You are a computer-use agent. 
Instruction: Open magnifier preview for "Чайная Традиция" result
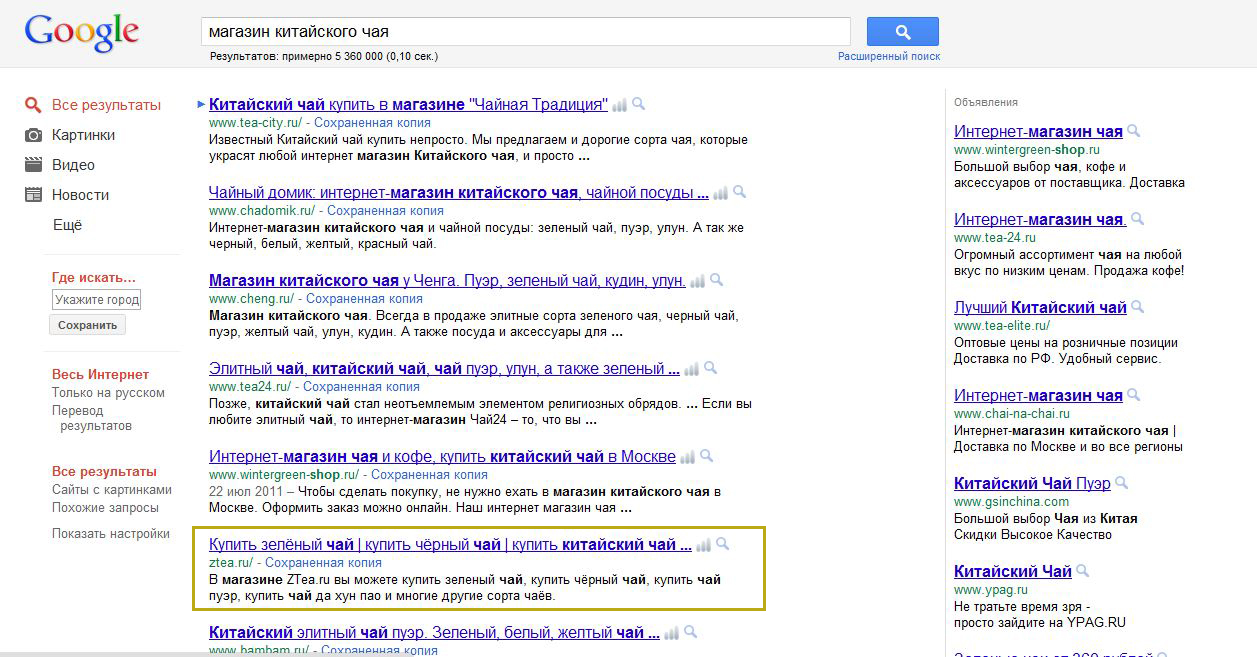(x=638, y=104)
